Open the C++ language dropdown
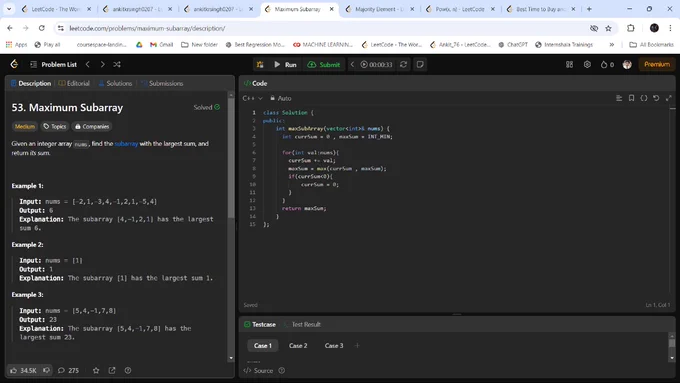This screenshot has width=680, height=383. (252, 98)
